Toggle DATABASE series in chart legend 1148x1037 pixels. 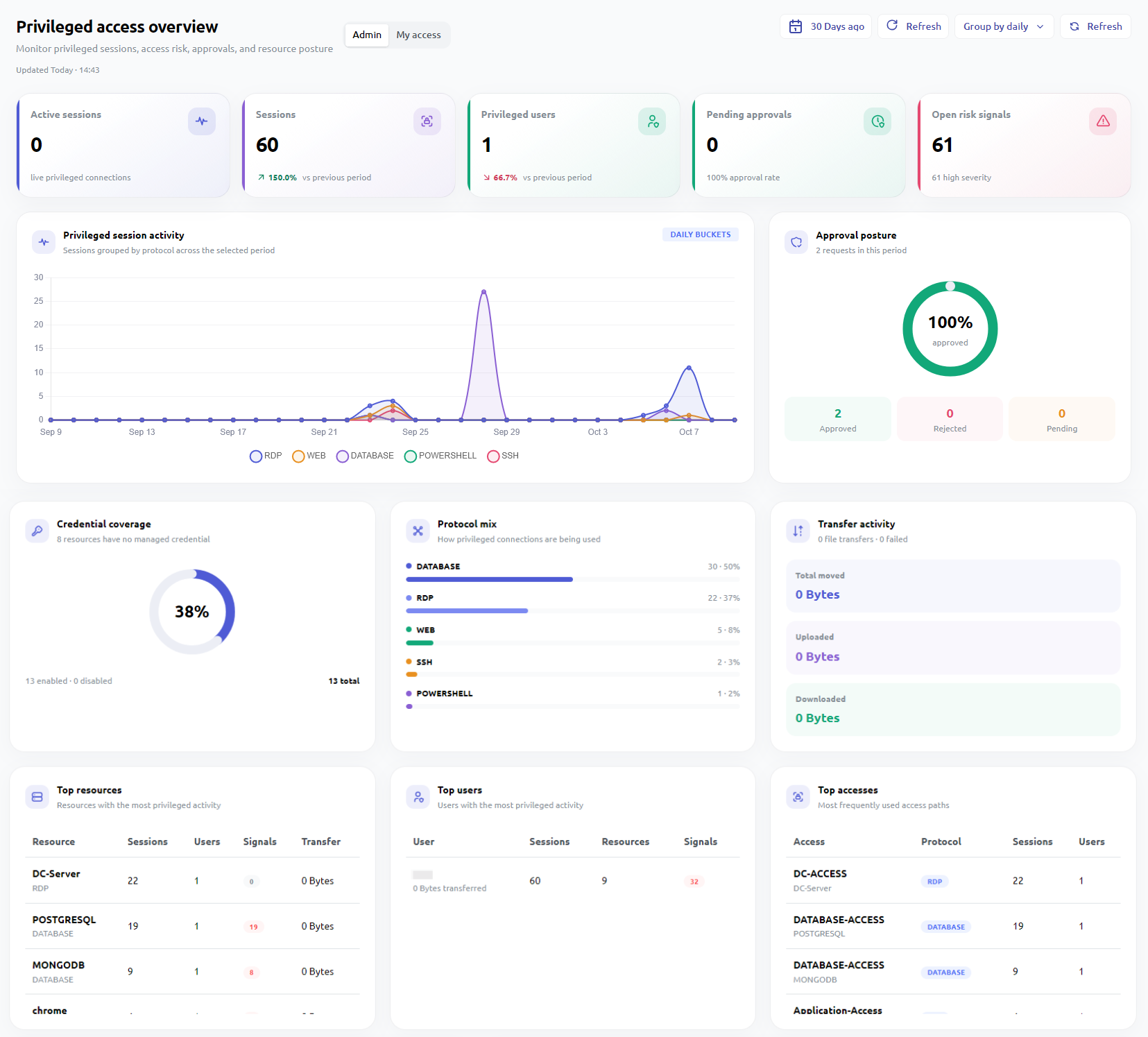coord(365,456)
